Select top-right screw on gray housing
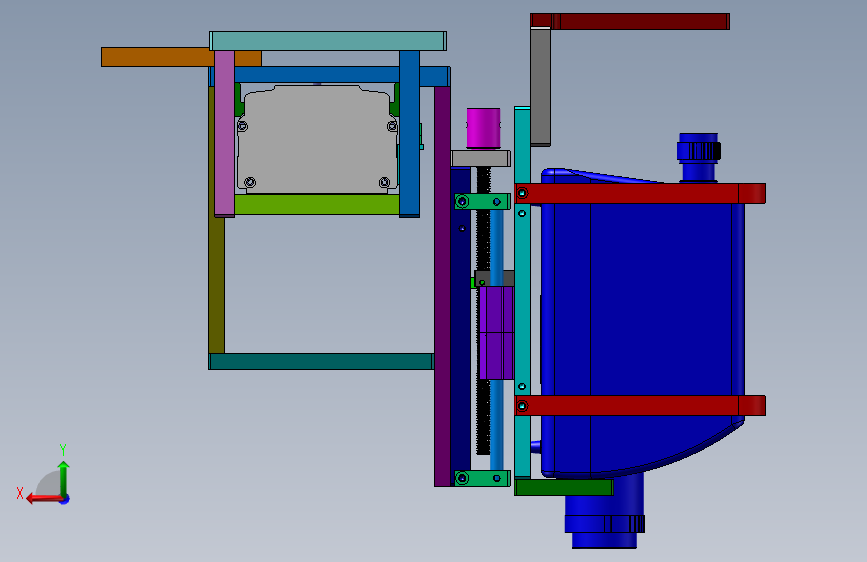This screenshot has height=562, width=867. click(x=392, y=127)
